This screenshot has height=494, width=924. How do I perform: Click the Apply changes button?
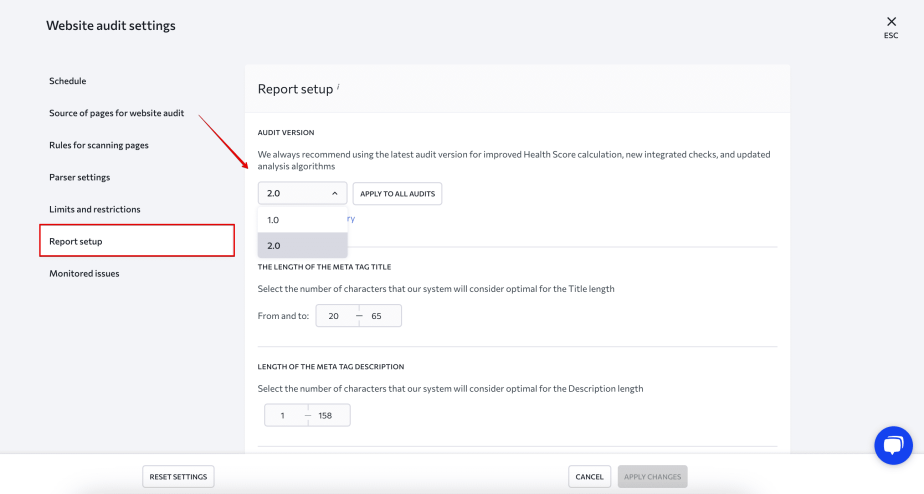point(652,476)
